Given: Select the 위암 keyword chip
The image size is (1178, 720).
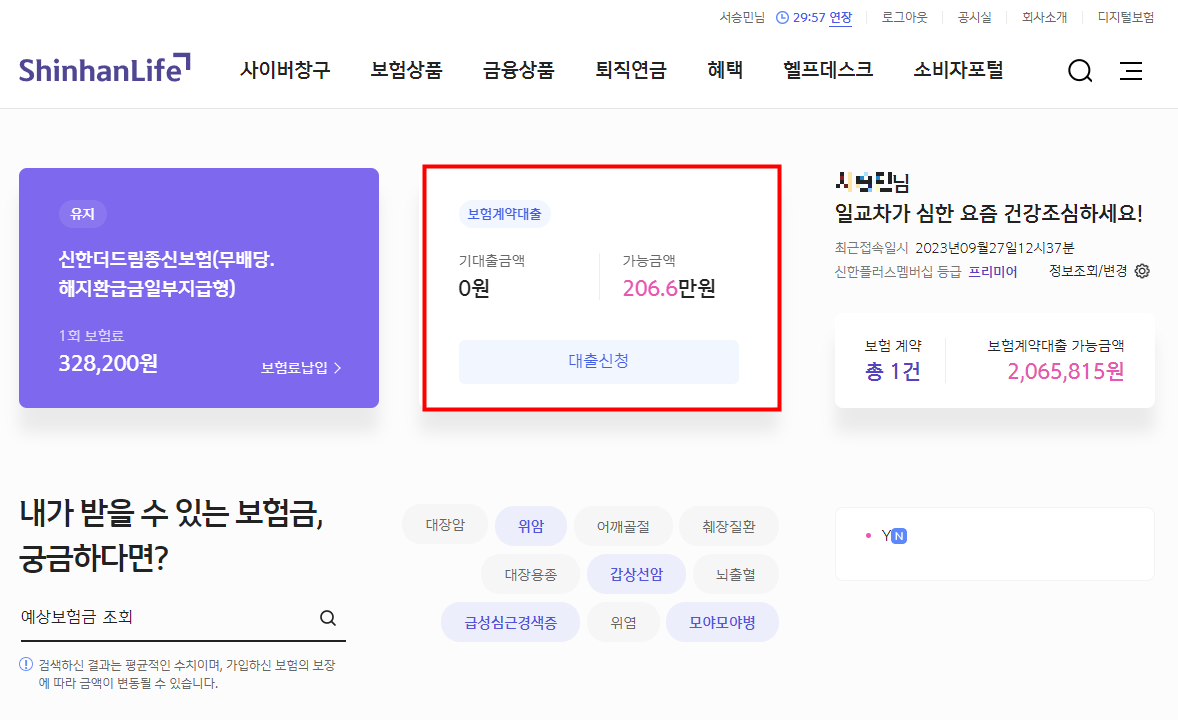Looking at the screenshot, I should pos(531,526).
